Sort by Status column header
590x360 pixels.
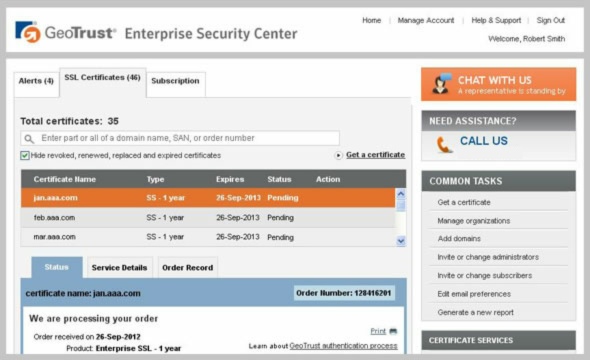pos(279,179)
